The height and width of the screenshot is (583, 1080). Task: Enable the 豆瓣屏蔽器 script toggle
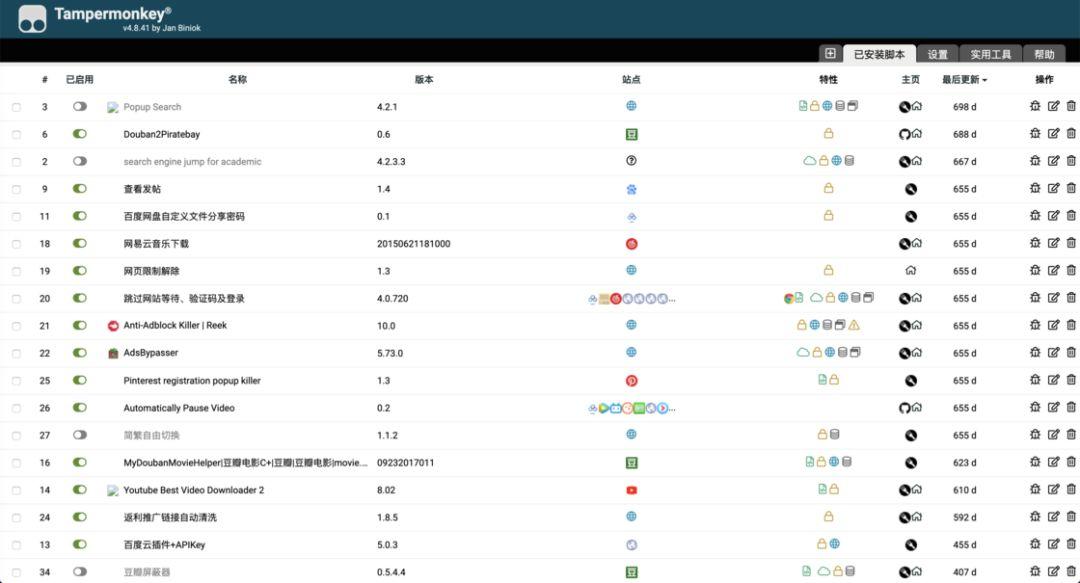click(x=80, y=572)
